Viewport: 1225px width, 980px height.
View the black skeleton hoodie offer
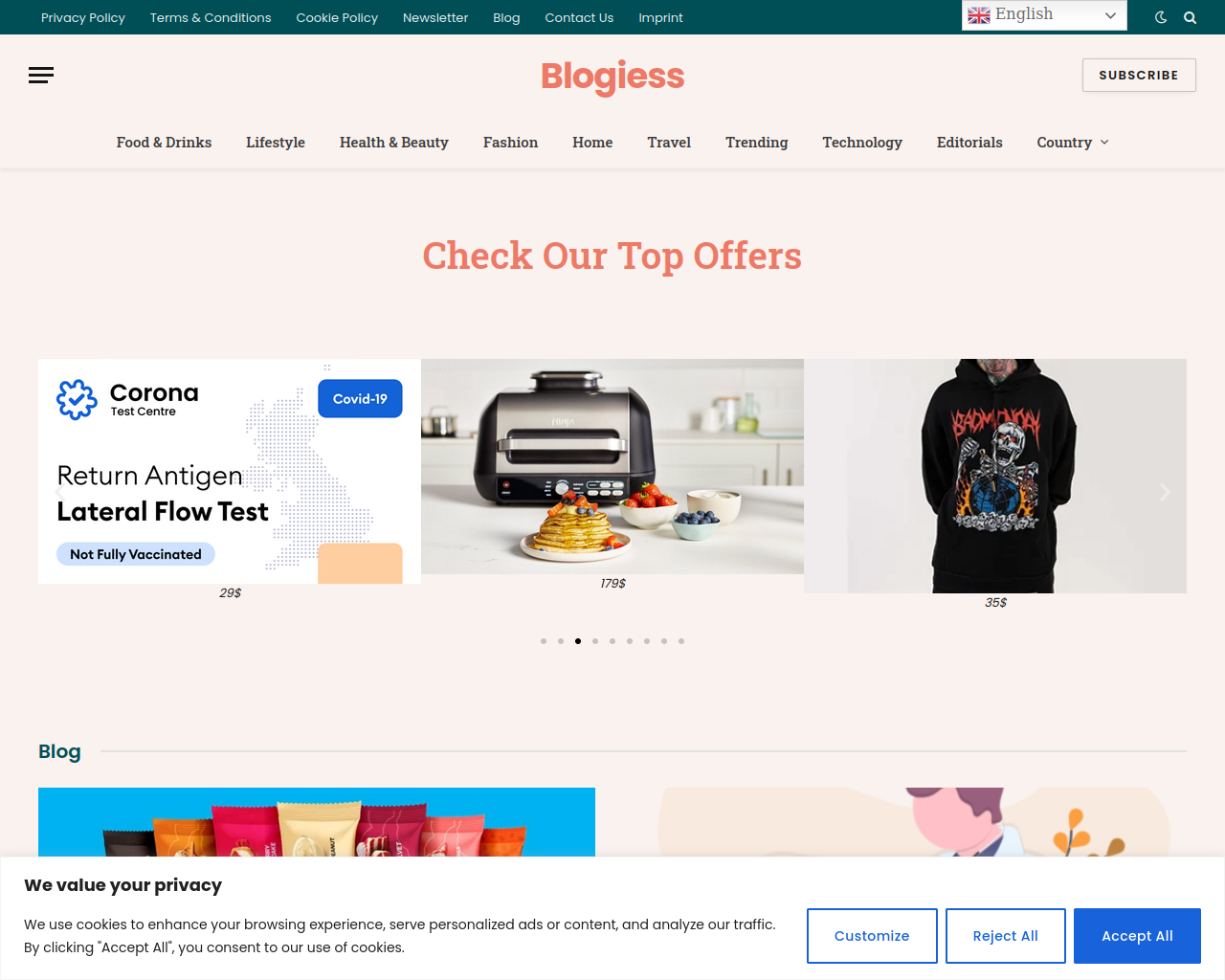tap(995, 476)
